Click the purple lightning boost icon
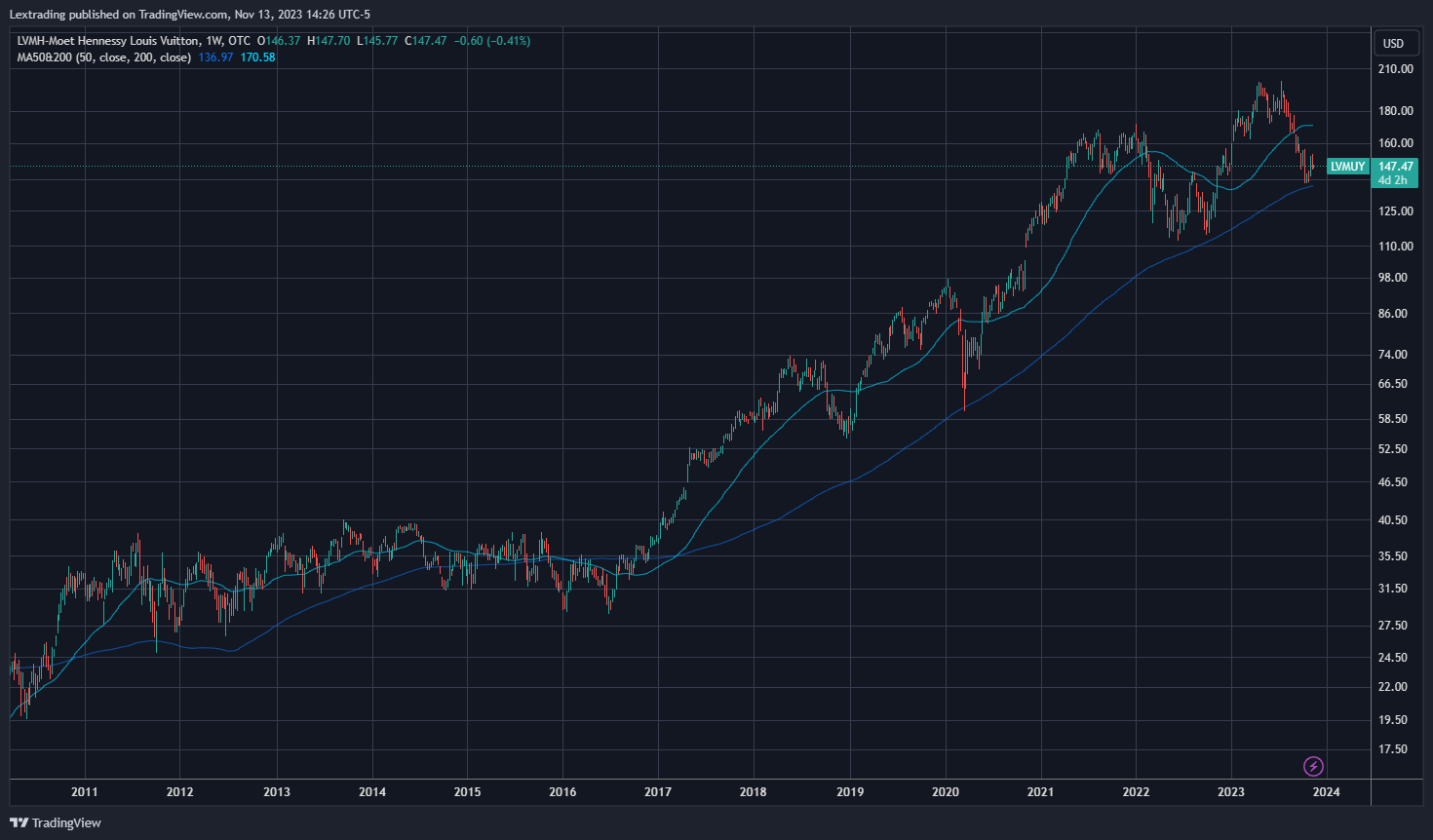 tap(1314, 767)
